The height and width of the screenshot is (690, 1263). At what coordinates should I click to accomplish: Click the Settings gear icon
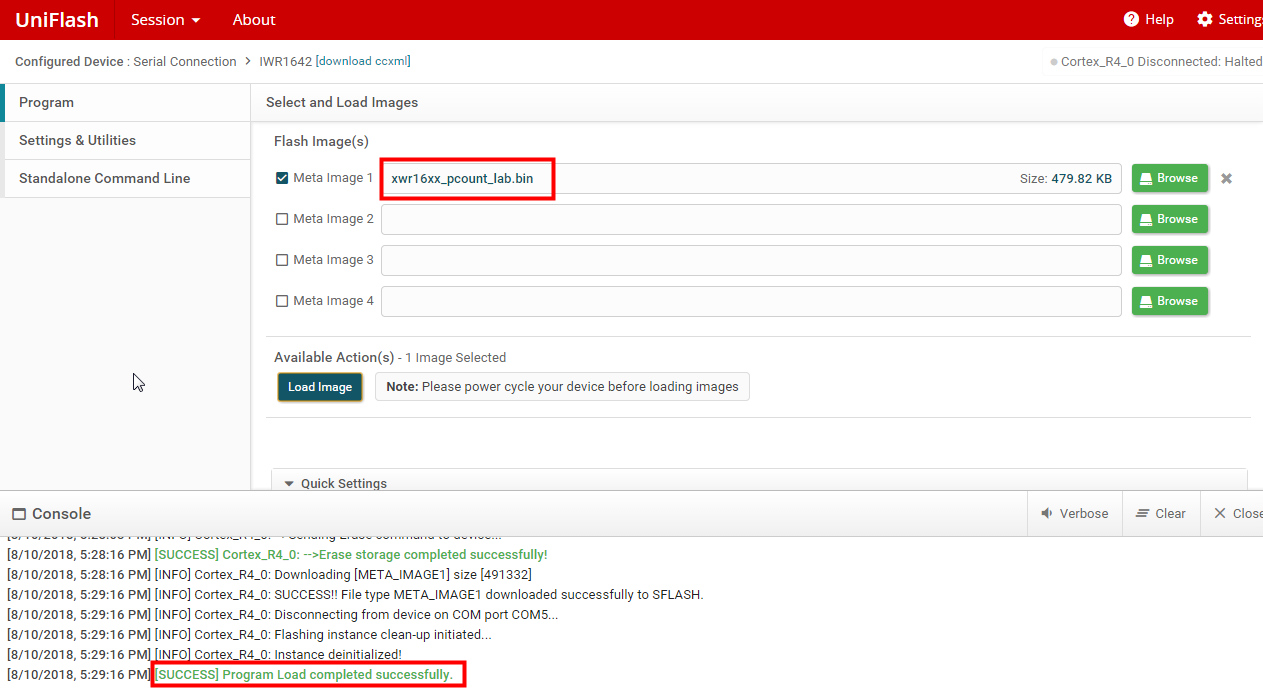click(1204, 20)
